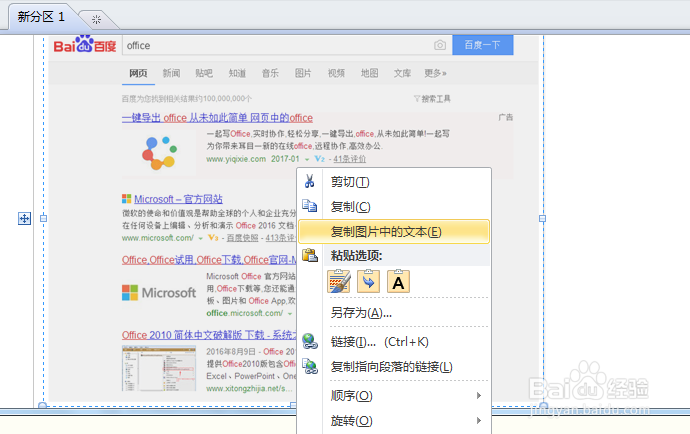Click the www.yiqixie.com URL text
The width and height of the screenshot is (690, 434).
click(x=236, y=159)
